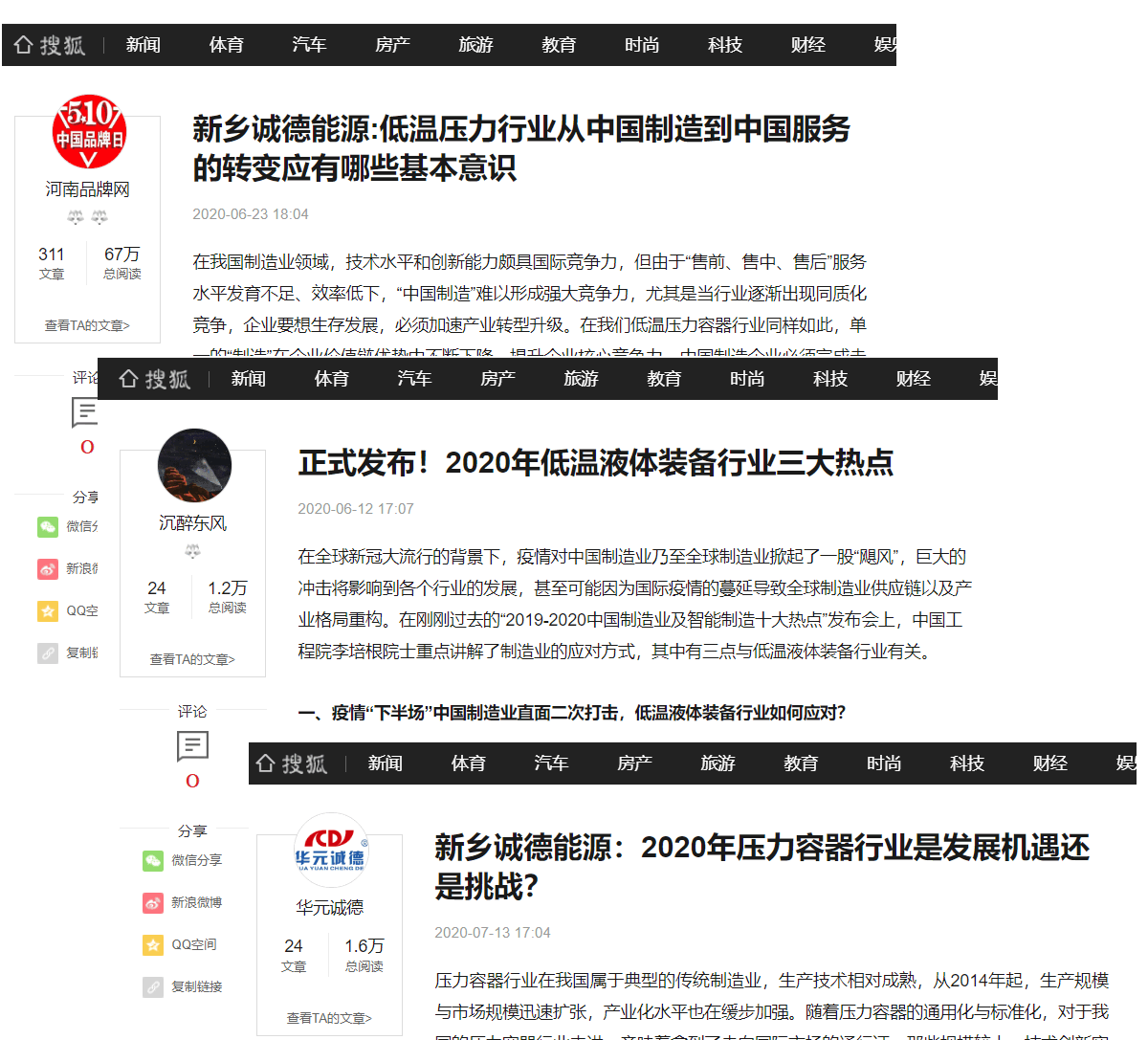The height and width of the screenshot is (1040, 1148).
Task: Click title 低温压力行业从中国制造到中国服务
Action: [x=522, y=148]
